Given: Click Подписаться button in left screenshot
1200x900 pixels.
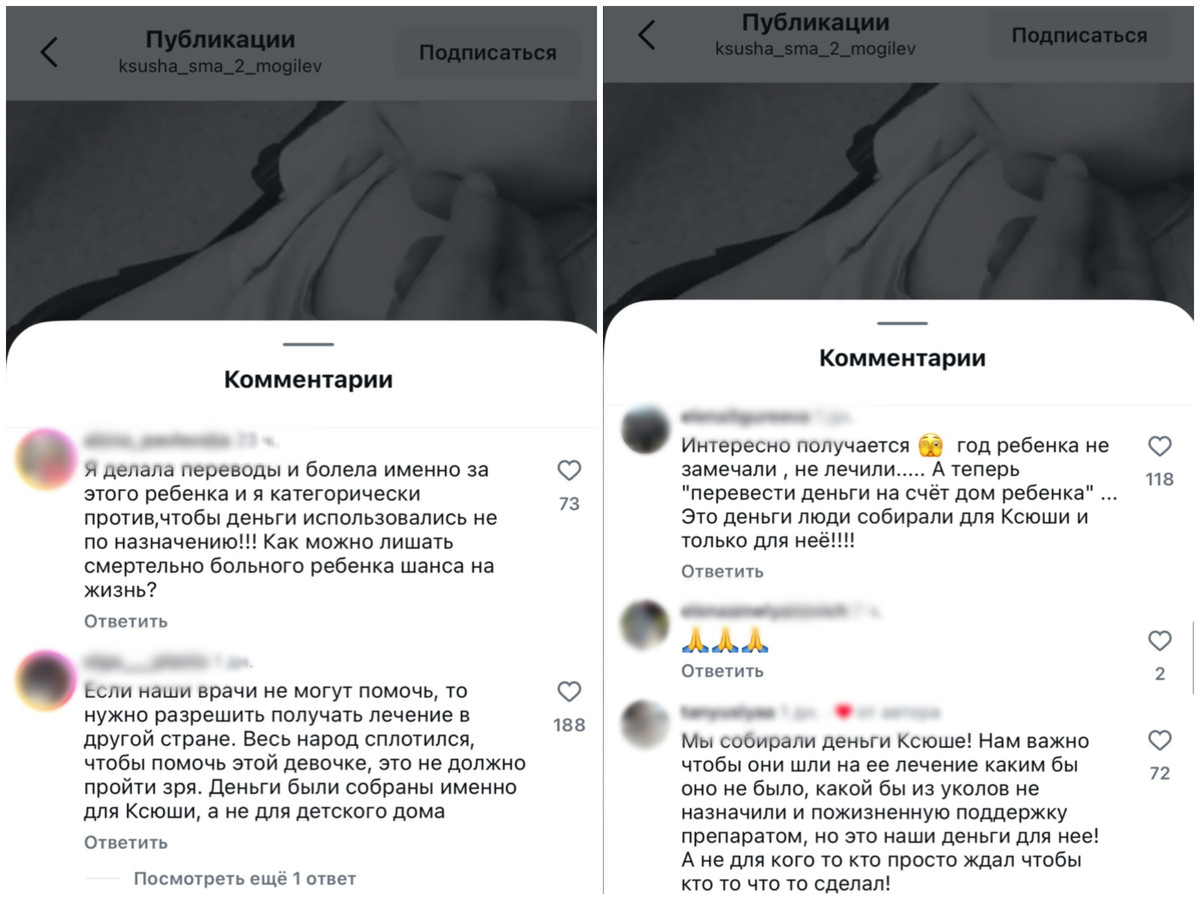Looking at the screenshot, I should (x=487, y=53).
